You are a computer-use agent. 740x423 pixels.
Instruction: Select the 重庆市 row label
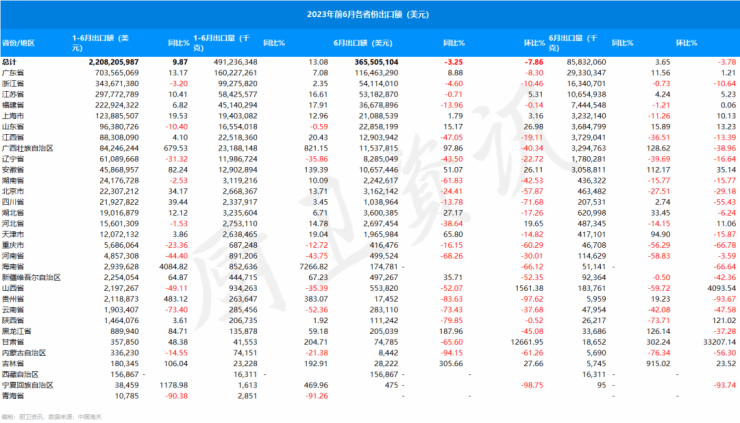[x=13, y=245]
